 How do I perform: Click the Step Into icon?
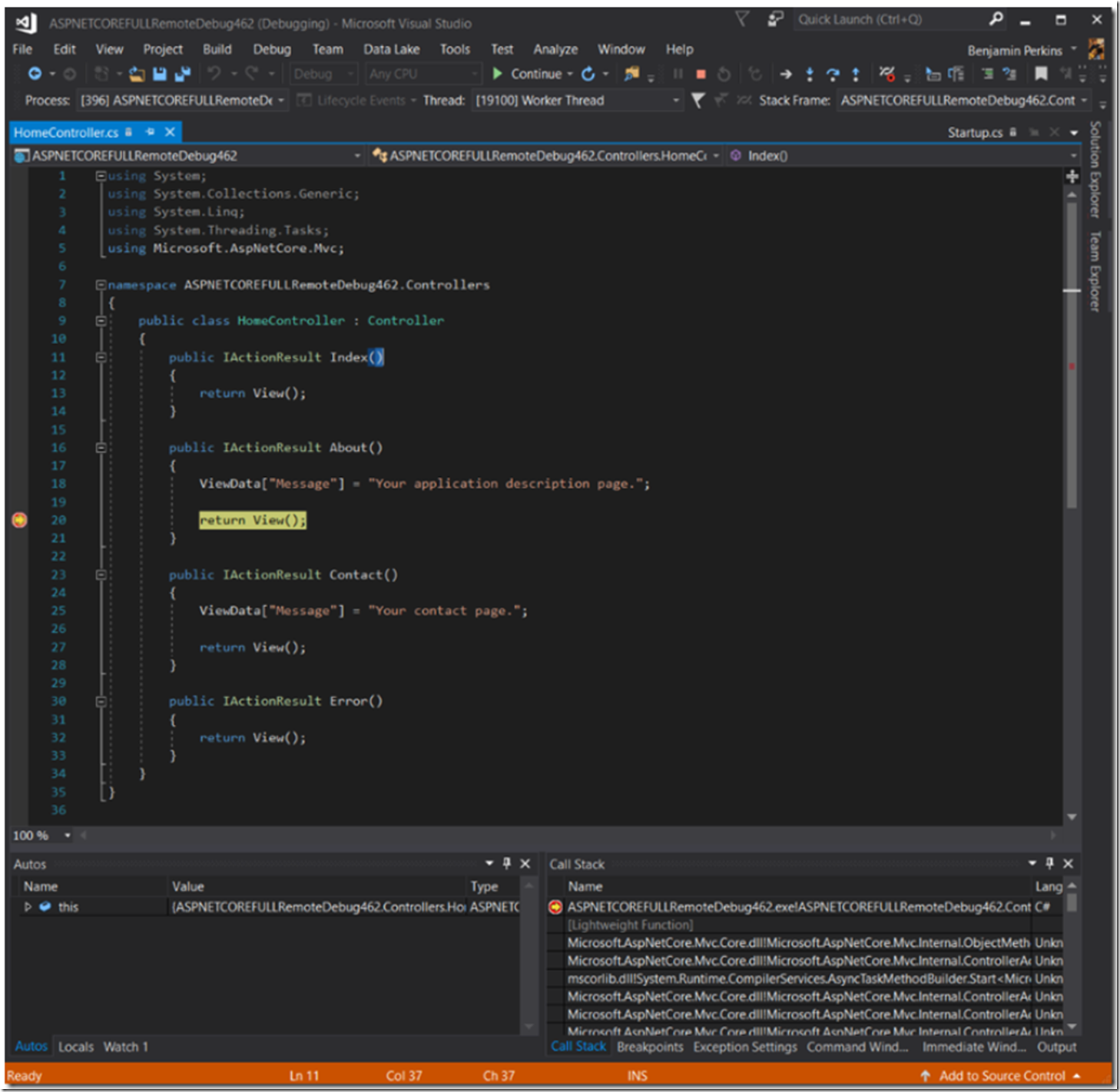(809, 74)
